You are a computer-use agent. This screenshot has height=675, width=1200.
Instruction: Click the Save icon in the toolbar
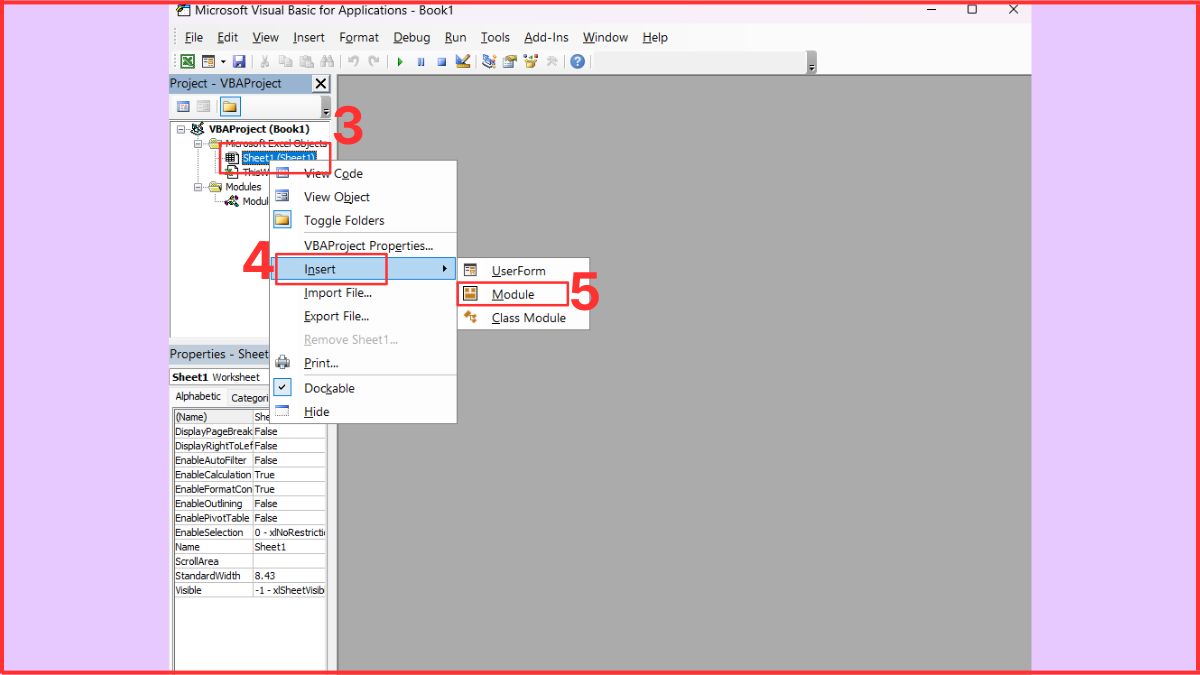pyautogui.click(x=239, y=61)
